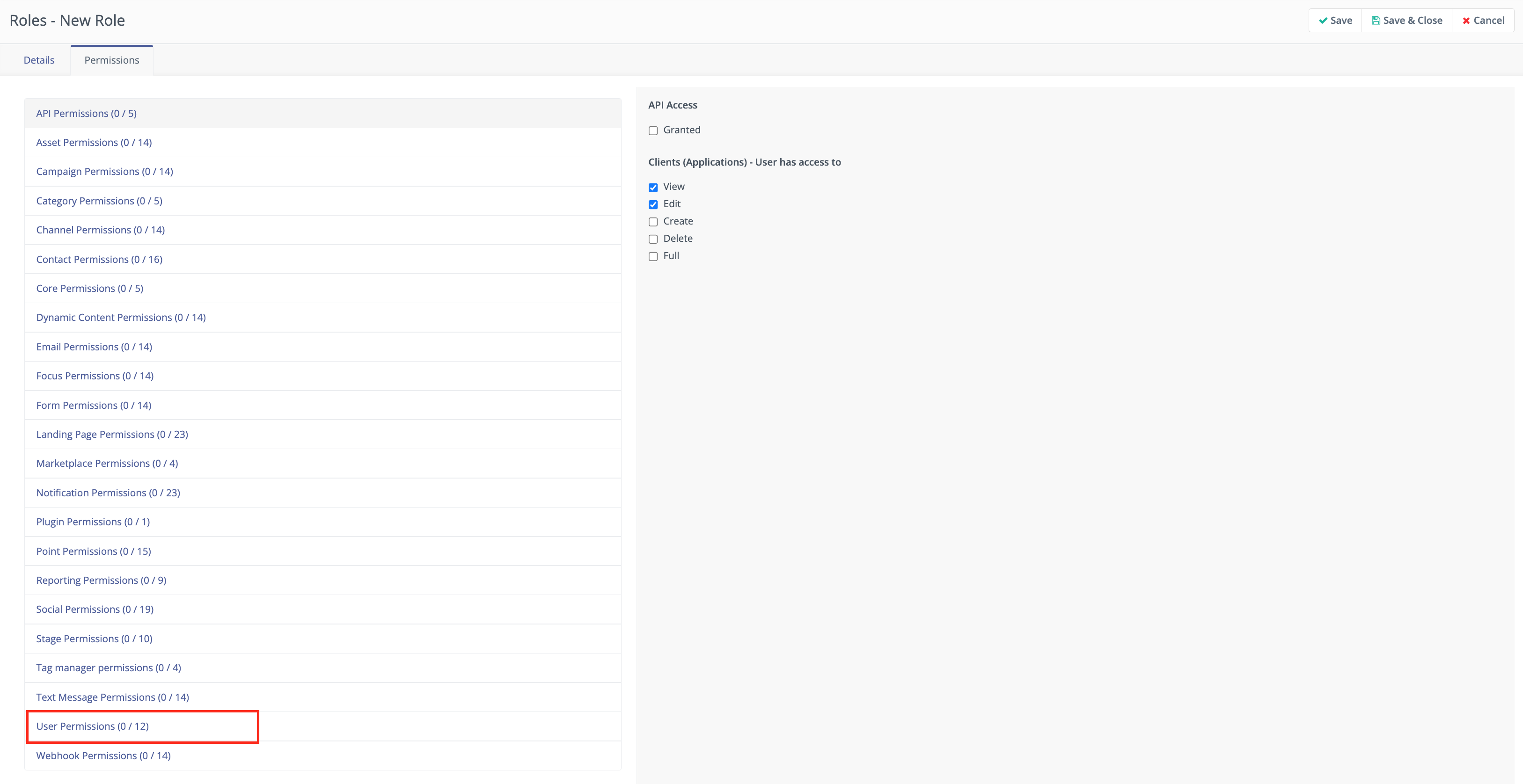Enable the API Access Granted checkbox
Image resolution: width=1523 pixels, height=784 pixels.
coord(653,131)
